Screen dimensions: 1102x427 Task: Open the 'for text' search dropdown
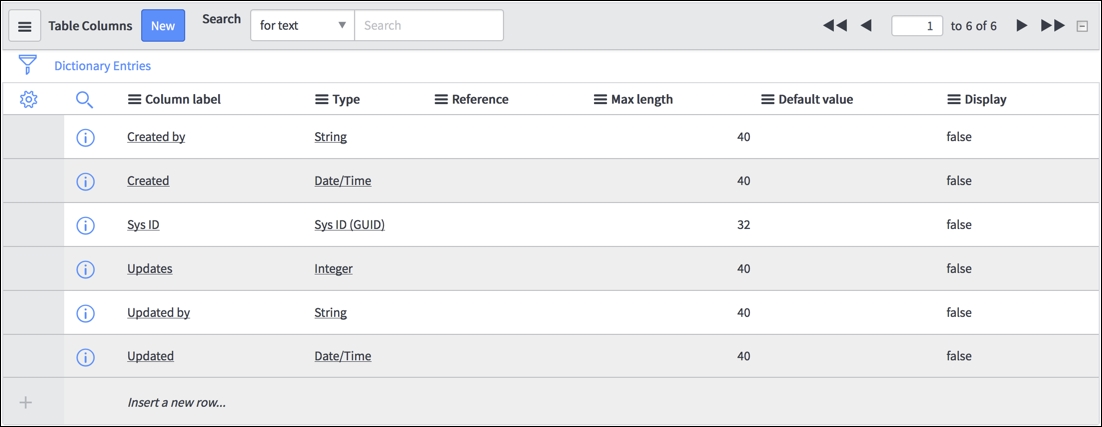click(303, 25)
